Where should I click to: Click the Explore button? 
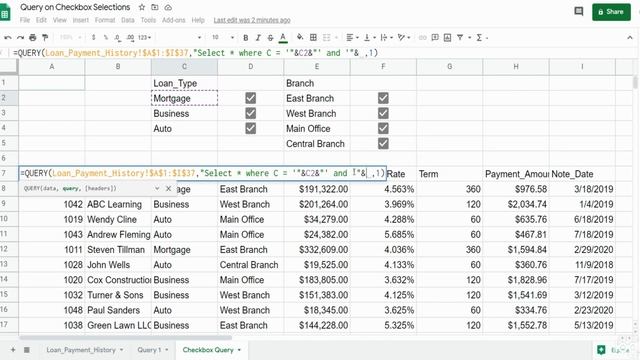point(614,350)
